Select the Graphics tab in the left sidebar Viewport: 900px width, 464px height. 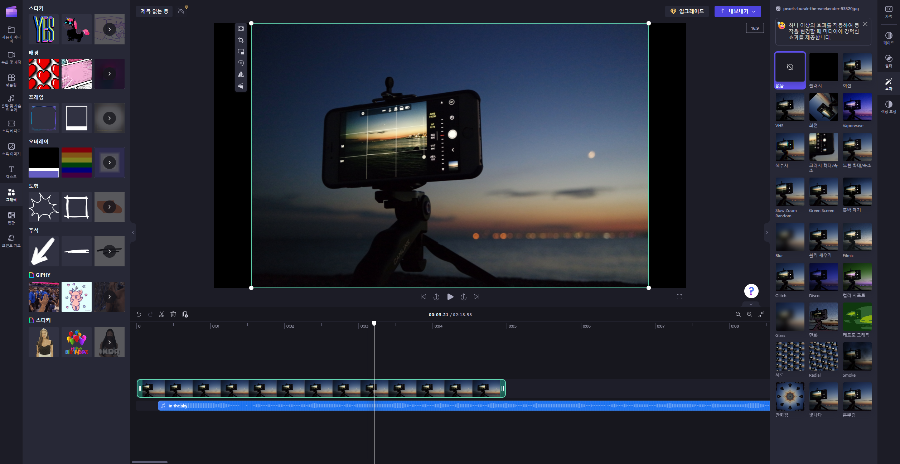coord(11,195)
